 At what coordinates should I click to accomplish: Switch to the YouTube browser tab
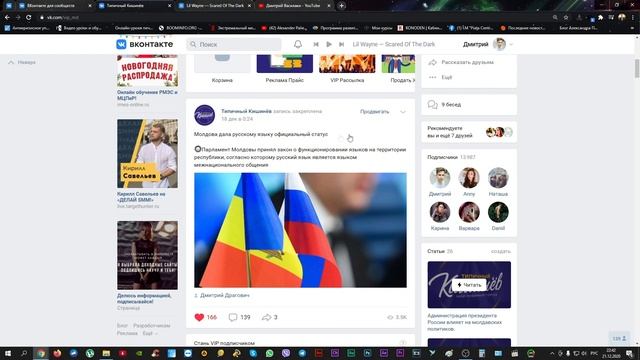point(294,6)
